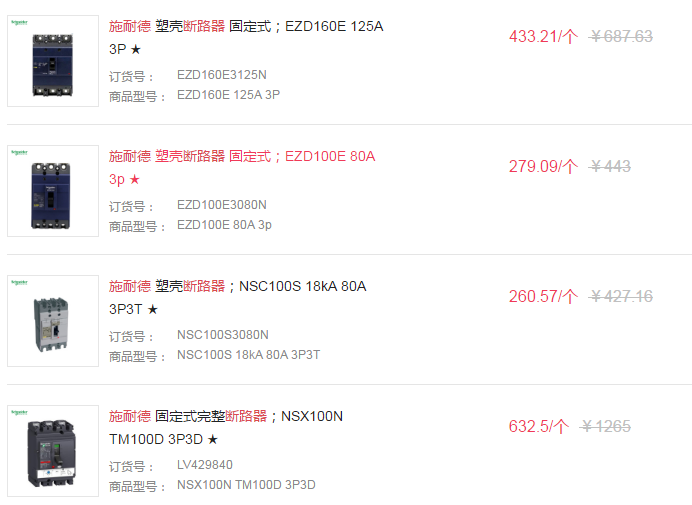Open the NSX100N TM100D breaker product image

[x=53, y=451]
